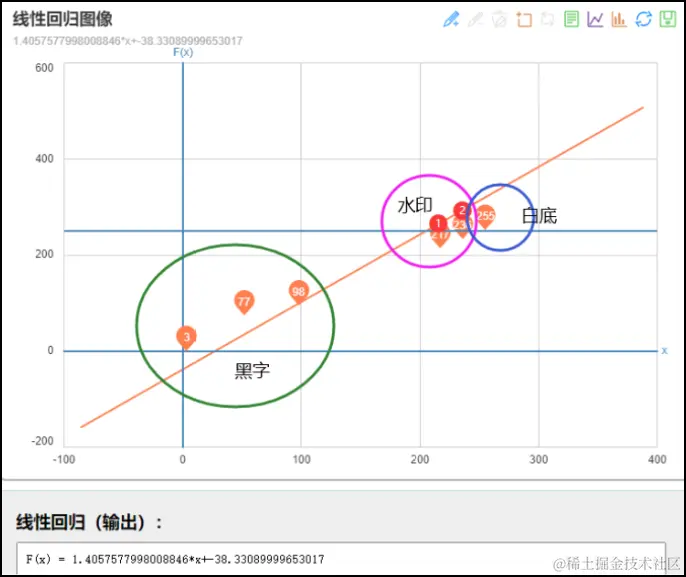Open the green data view icon
Viewport: 686px width, 577px height.
[571, 19]
